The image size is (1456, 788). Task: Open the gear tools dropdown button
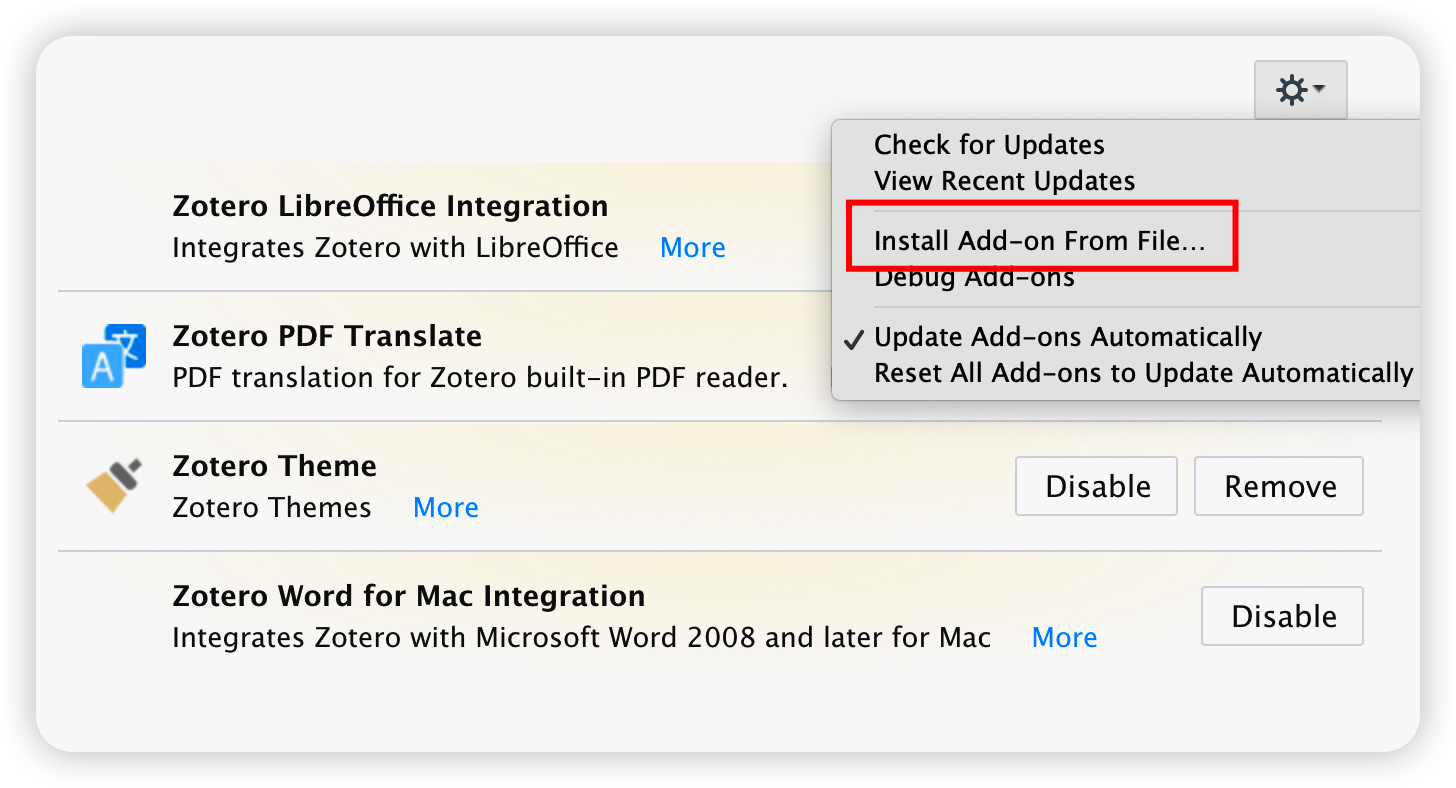(1300, 91)
